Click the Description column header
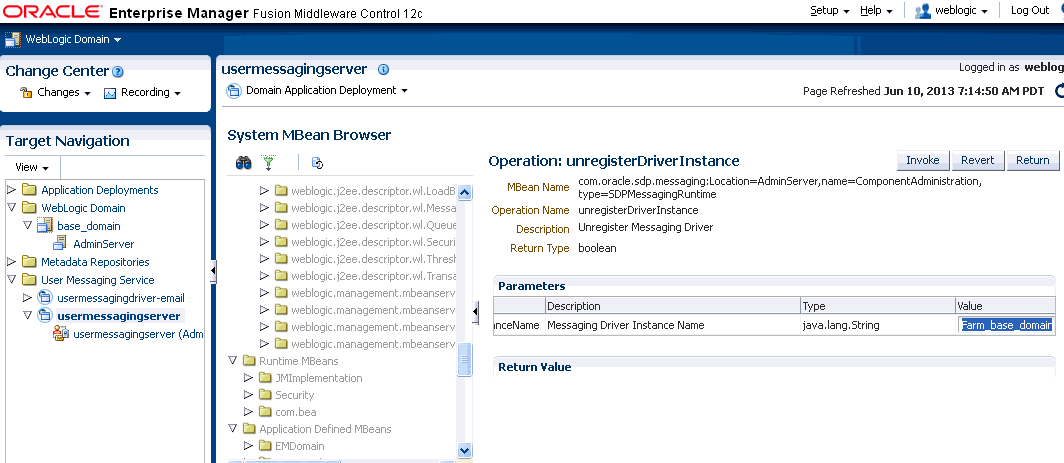This screenshot has width=1064, height=463. click(x=672, y=306)
